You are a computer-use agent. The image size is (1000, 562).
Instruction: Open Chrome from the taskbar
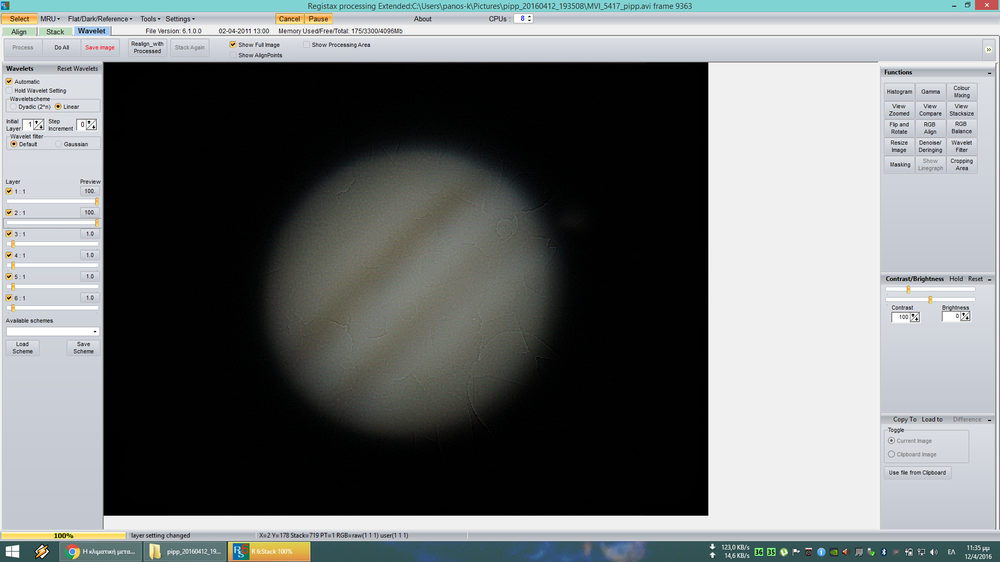coord(73,551)
